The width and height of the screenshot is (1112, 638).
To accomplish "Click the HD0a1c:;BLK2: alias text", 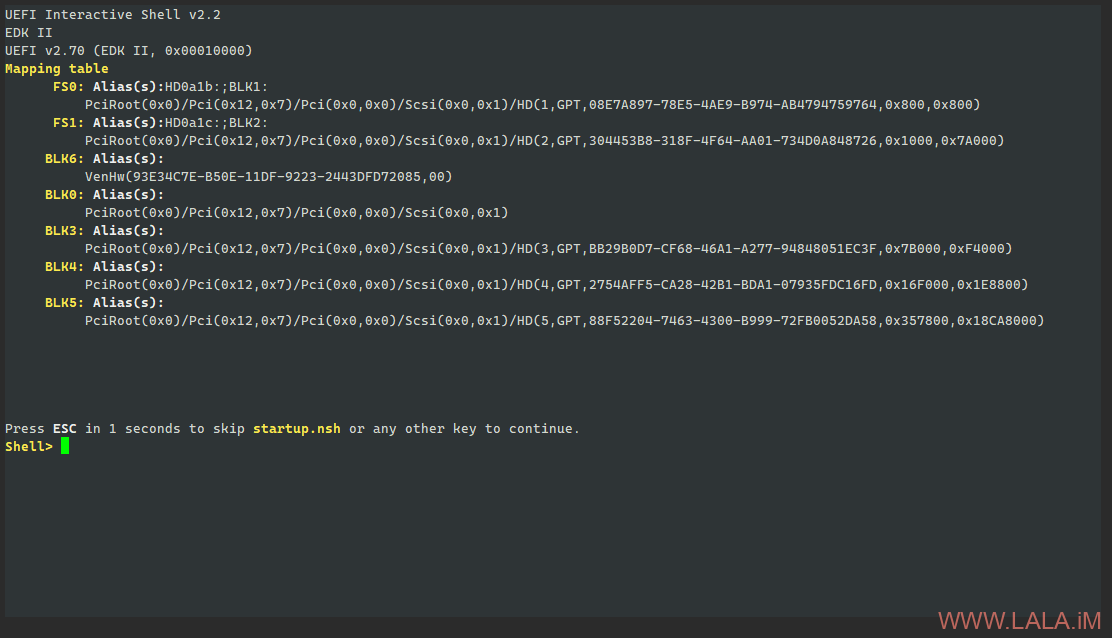I will click(x=217, y=123).
